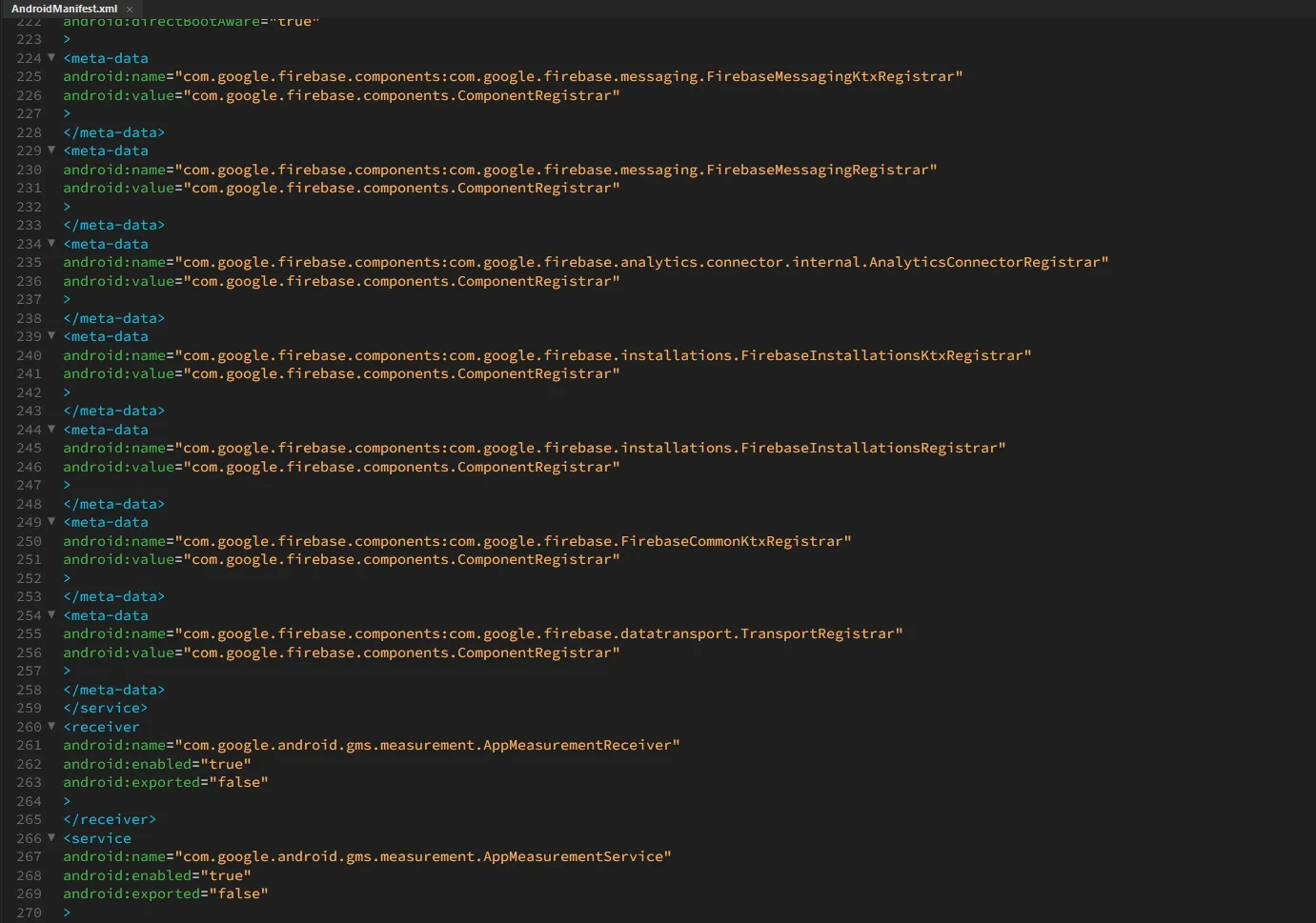
Task: Collapse the meta-data block at line 244
Action: pos(51,430)
